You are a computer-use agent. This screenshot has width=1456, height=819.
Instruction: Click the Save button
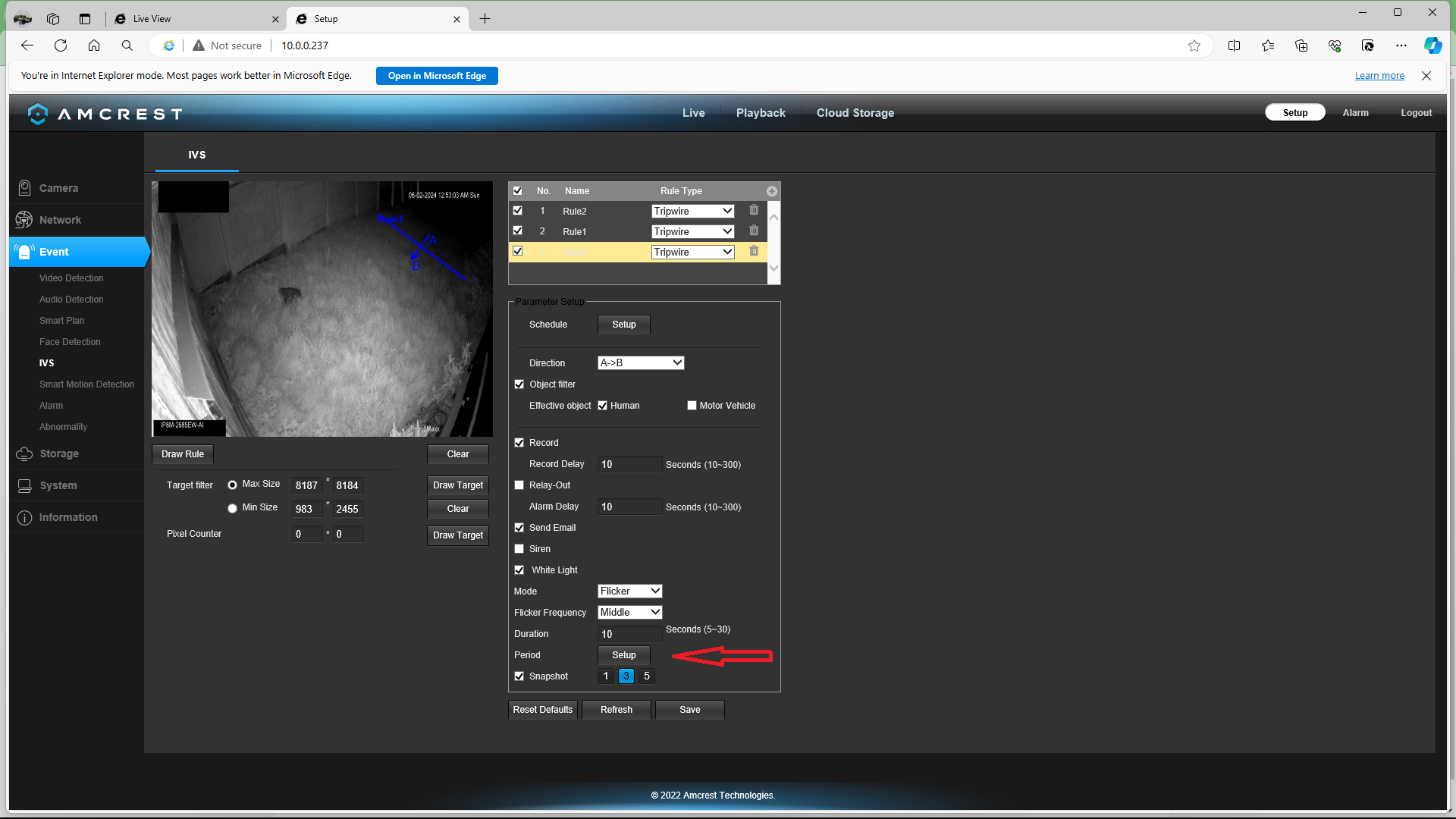690,710
